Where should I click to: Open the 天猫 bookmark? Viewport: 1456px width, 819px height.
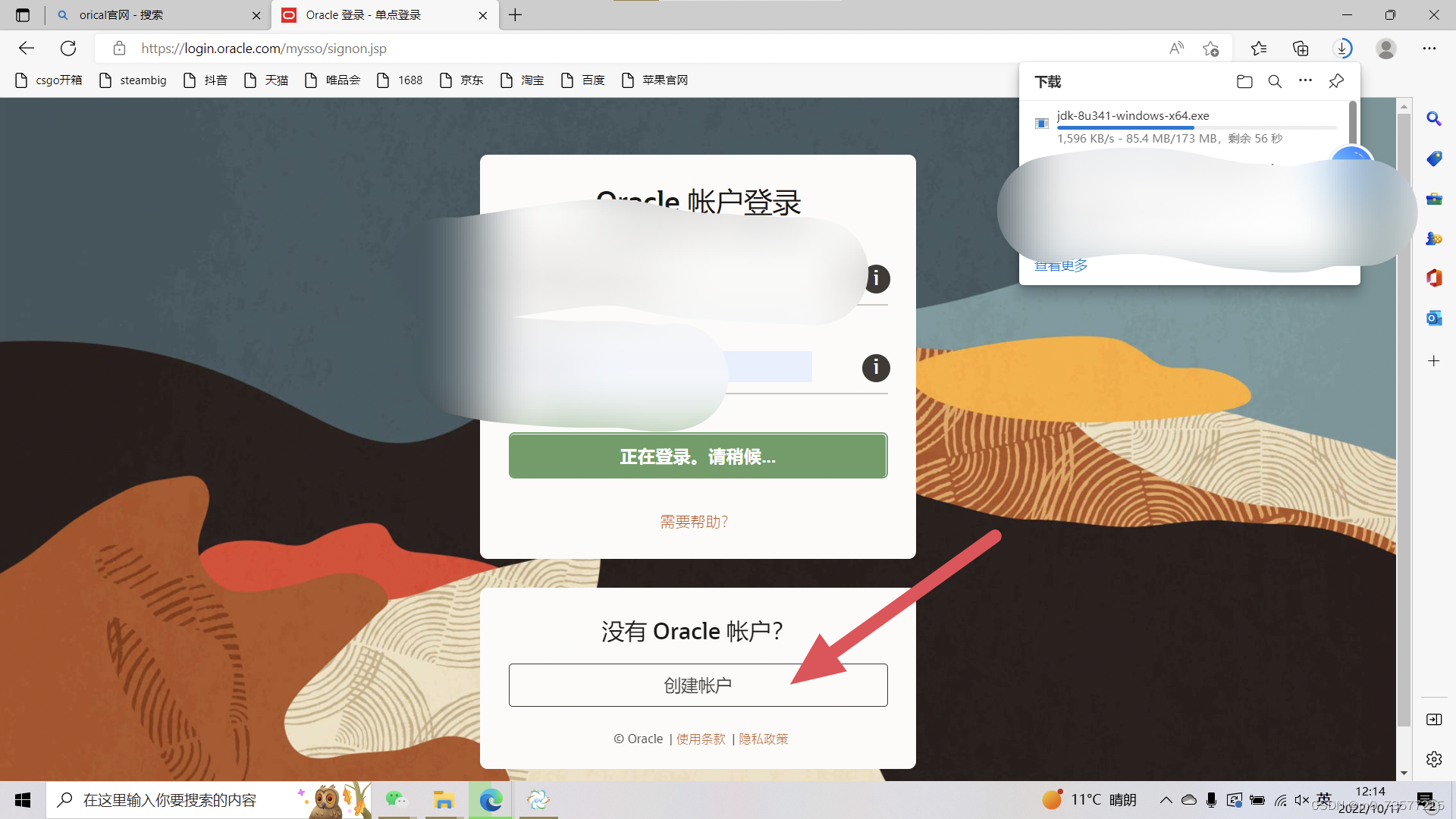(x=266, y=80)
